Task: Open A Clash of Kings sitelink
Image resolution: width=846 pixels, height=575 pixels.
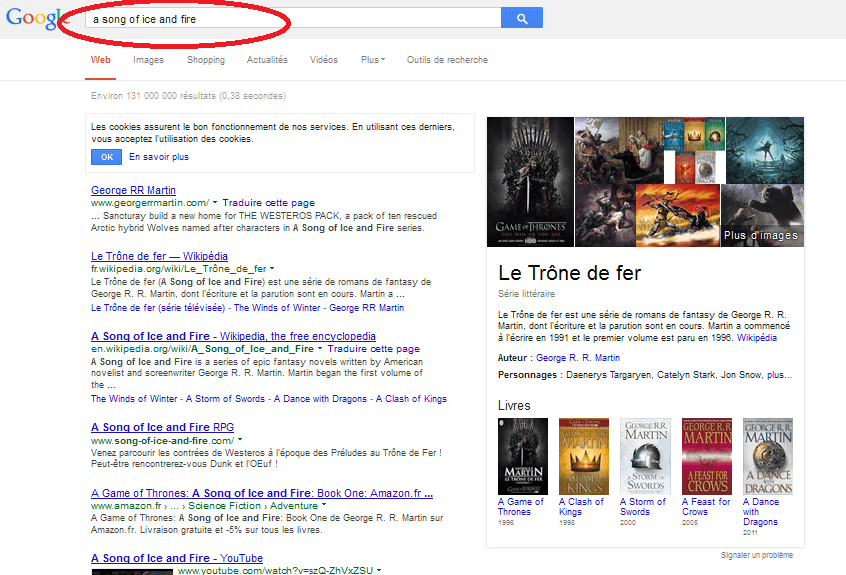Action: (411, 399)
